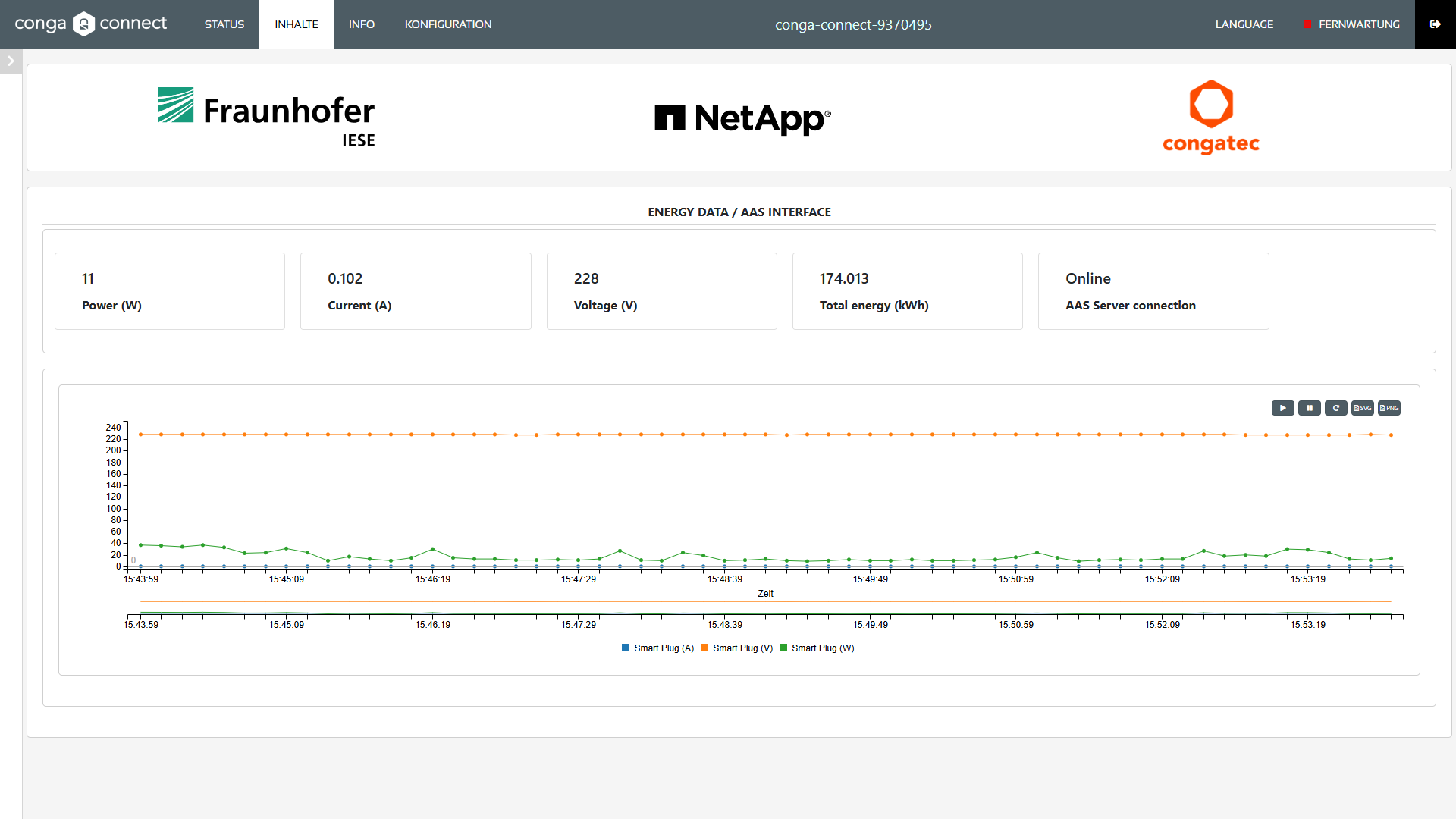Toggle Smart Plug (A) series in legend
The image size is (1456, 819).
click(x=657, y=648)
